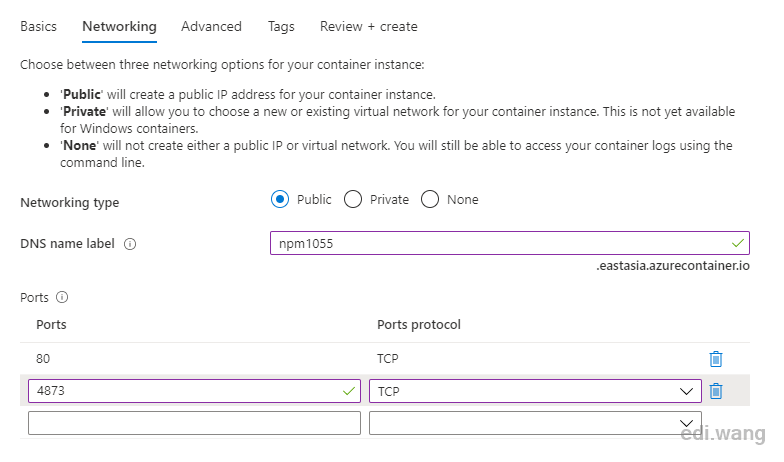Go to the Tags tab
Viewport: 784px width, 462px height.
point(281,26)
